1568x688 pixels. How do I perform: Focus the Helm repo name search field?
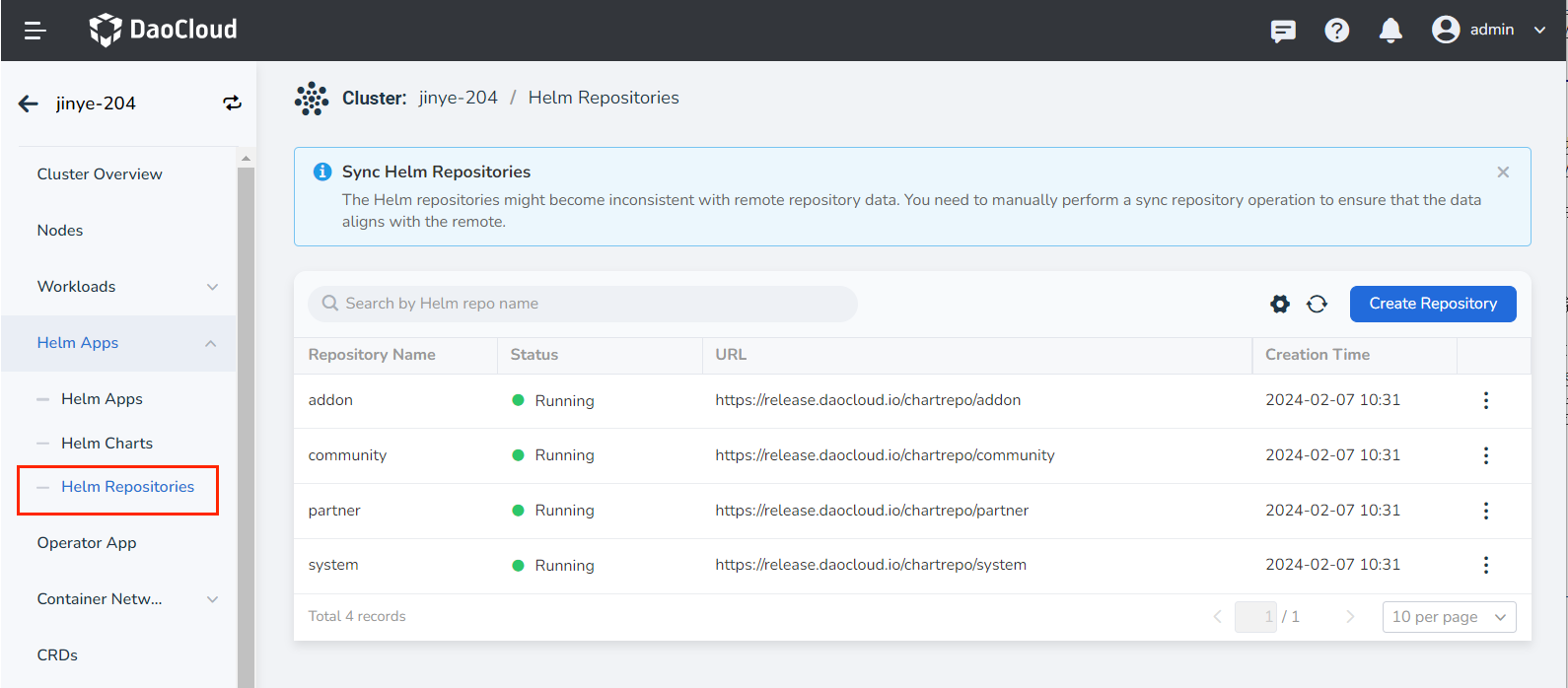592,304
